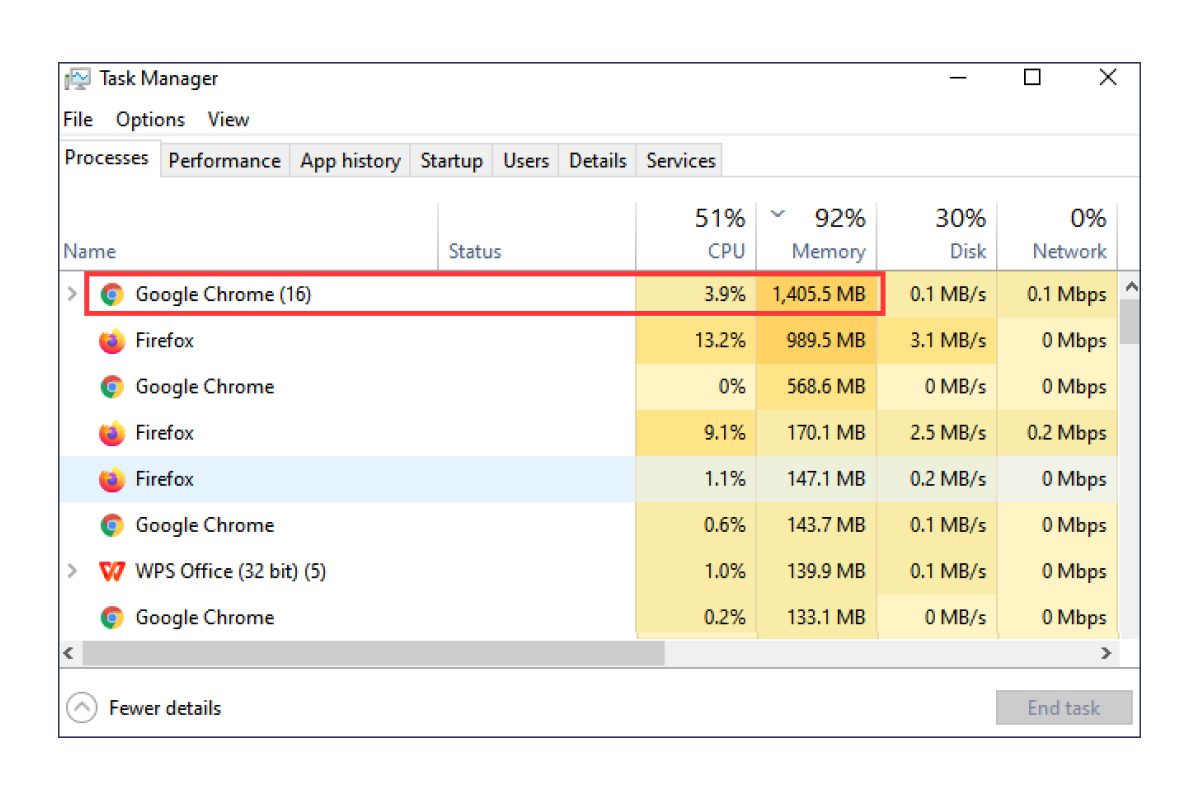1200x800 pixels.
Task: Open the Options menu
Action: 149,119
